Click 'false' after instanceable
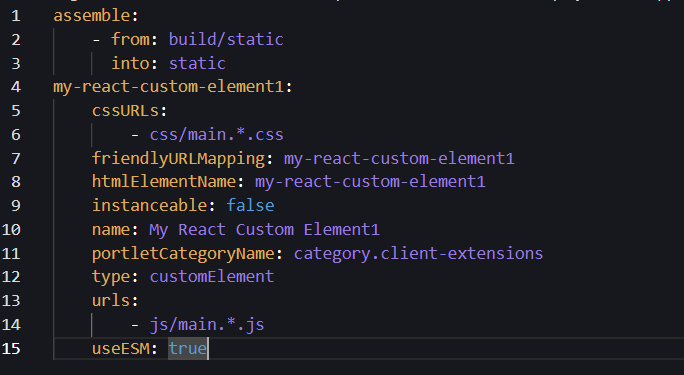This screenshot has width=684, height=375. pos(250,205)
